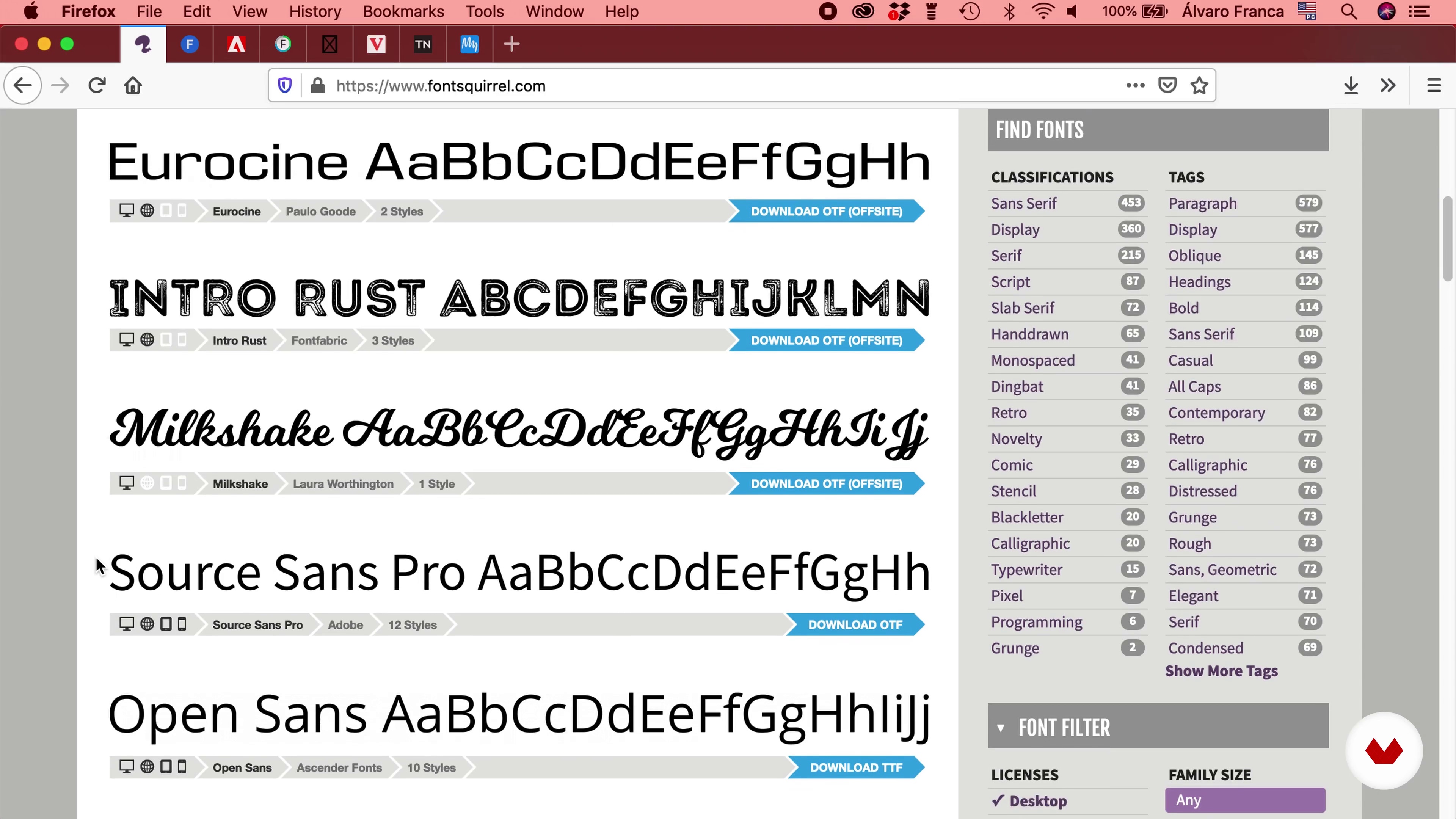Open the Bookmarks menu in the menu bar
This screenshot has width=1456, height=819.
(403, 11)
